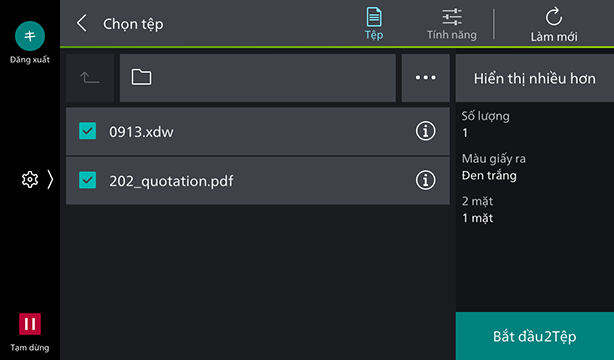Open the Số lượng quantity setting
This screenshot has width=614, height=360.
click(x=486, y=124)
